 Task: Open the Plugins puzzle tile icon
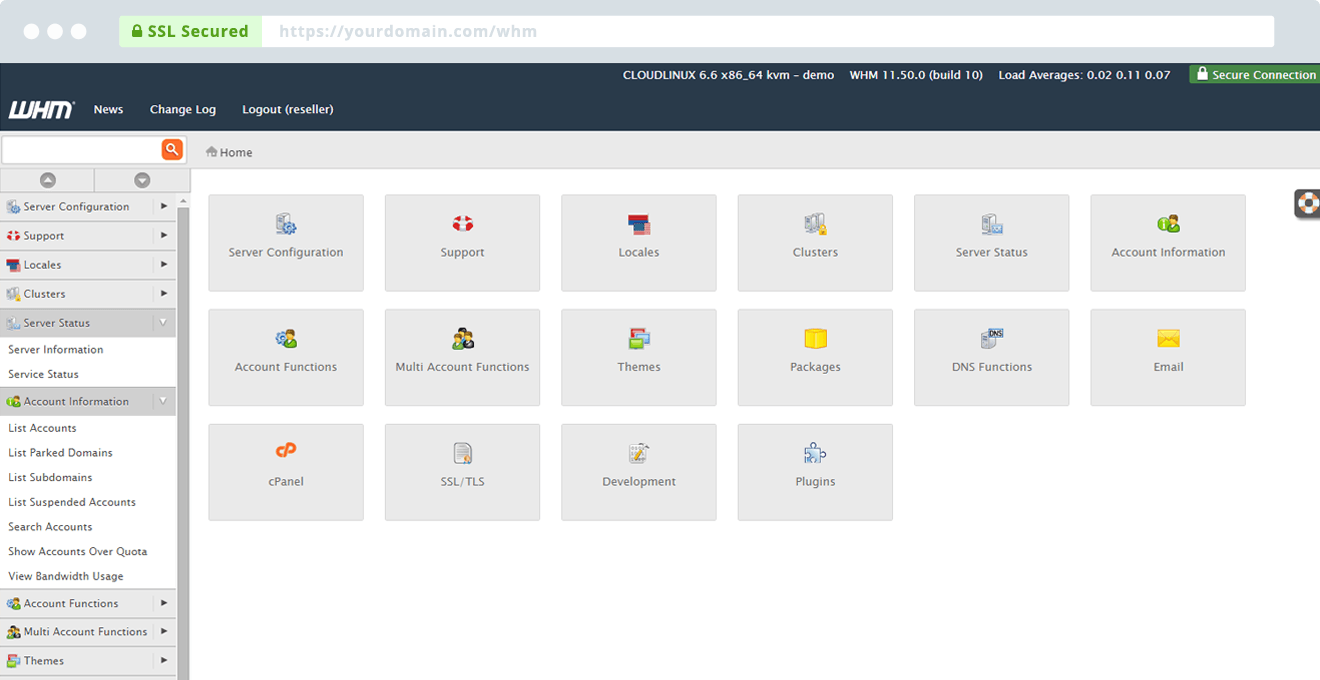pyautogui.click(x=815, y=453)
